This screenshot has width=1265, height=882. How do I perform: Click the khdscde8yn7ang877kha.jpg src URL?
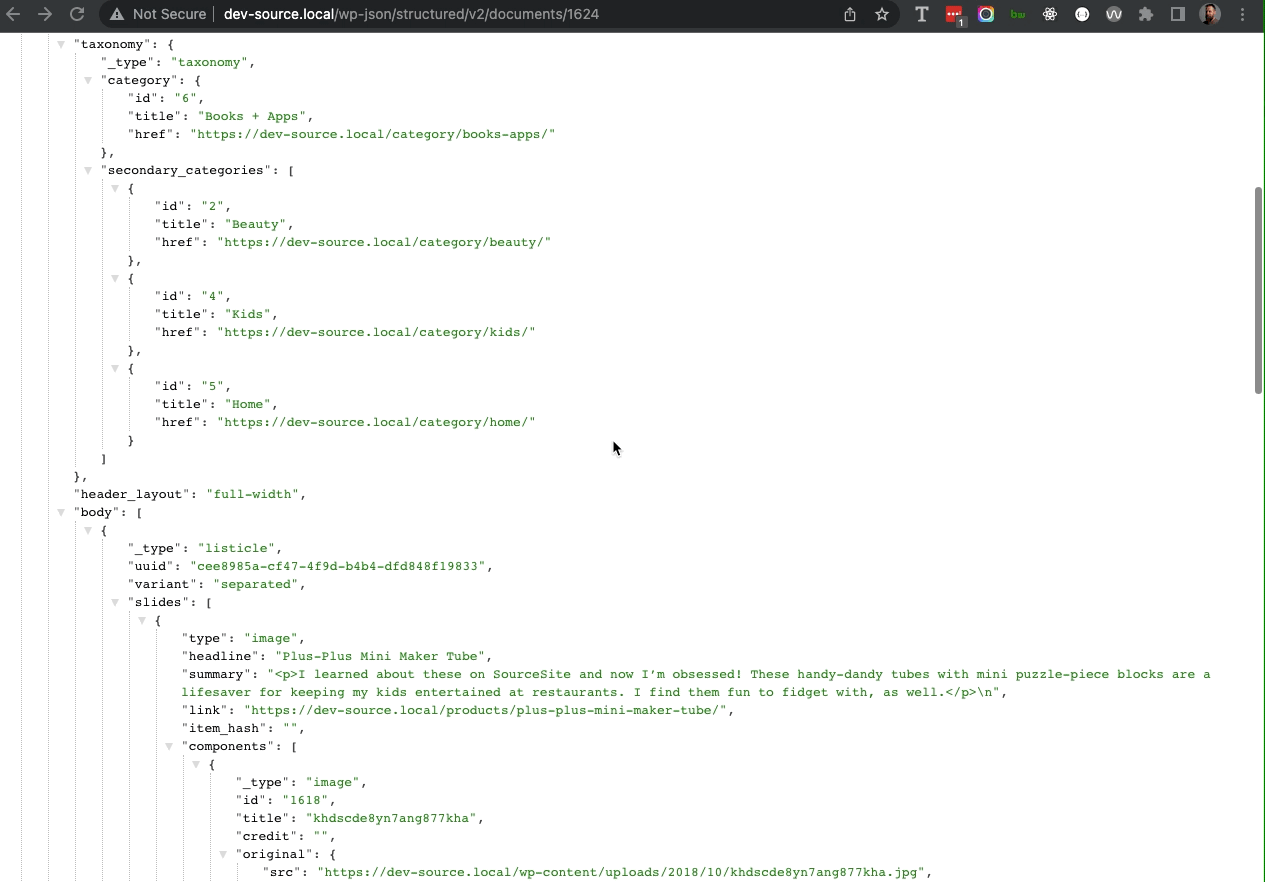pyautogui.click(x=621, y=872)
